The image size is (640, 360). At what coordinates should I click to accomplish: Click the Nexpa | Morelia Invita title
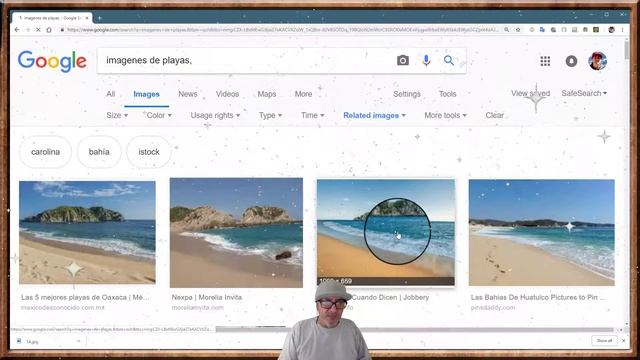point(207,298)
